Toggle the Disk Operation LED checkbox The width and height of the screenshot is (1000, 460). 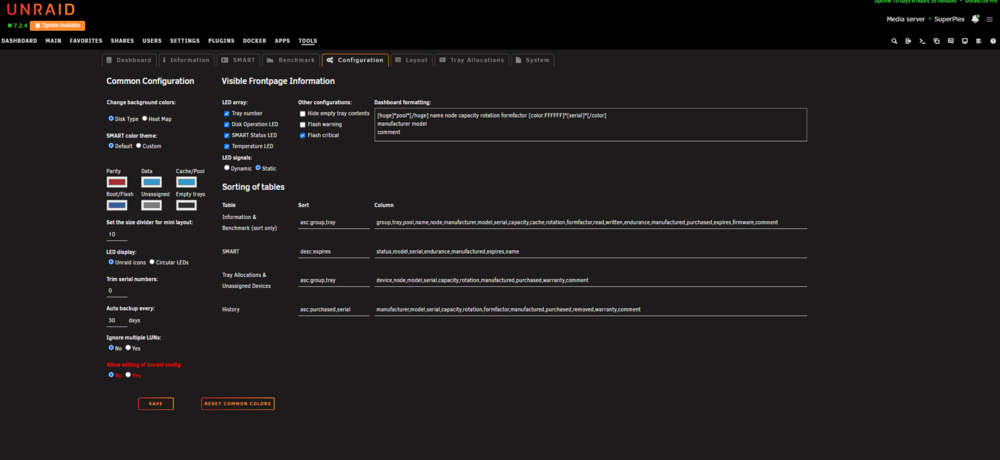[226, 124]
